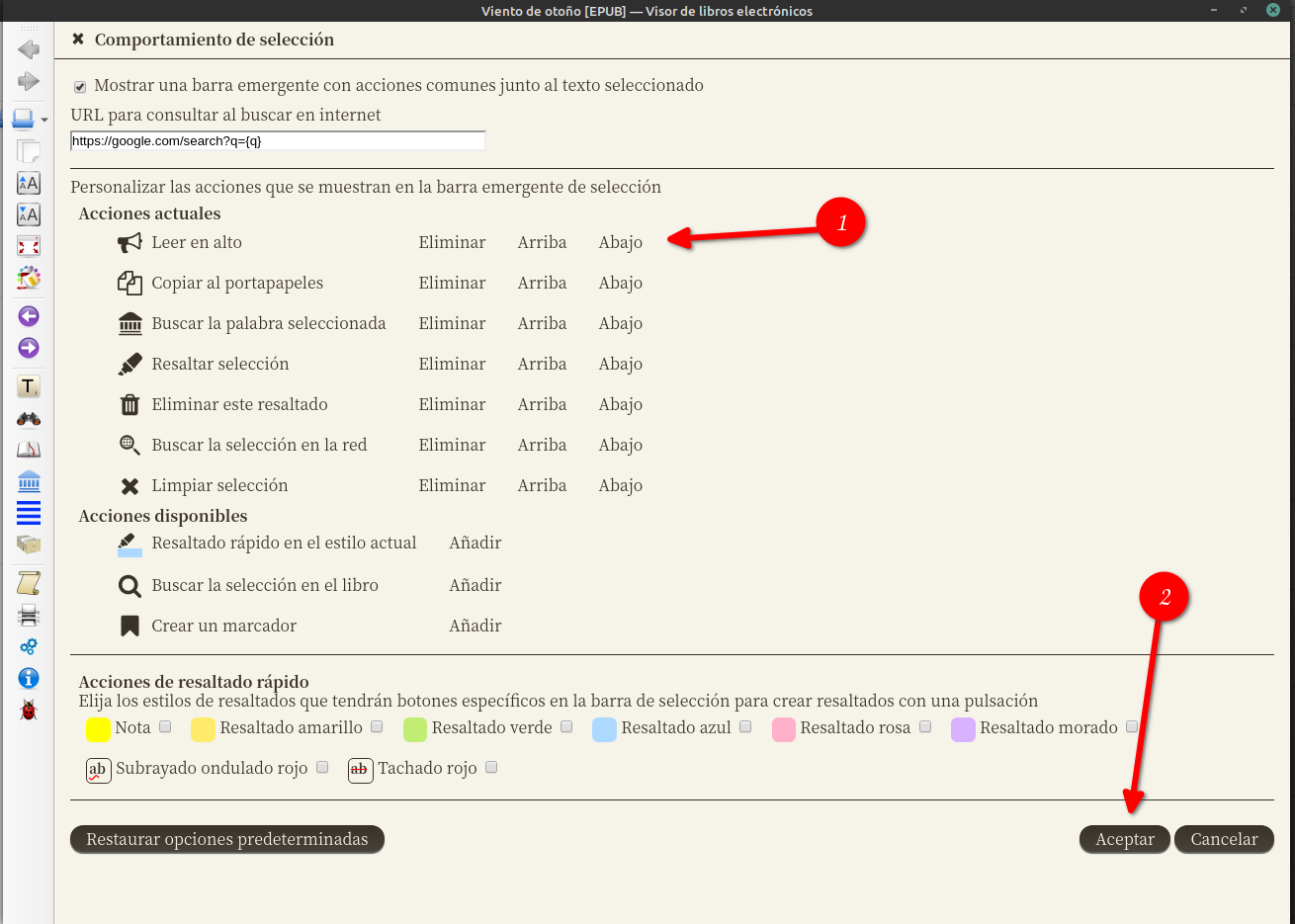Move Buscar la palabra seleccionada up with Arriba
The image size is (1295, 924).
[543, 323]
